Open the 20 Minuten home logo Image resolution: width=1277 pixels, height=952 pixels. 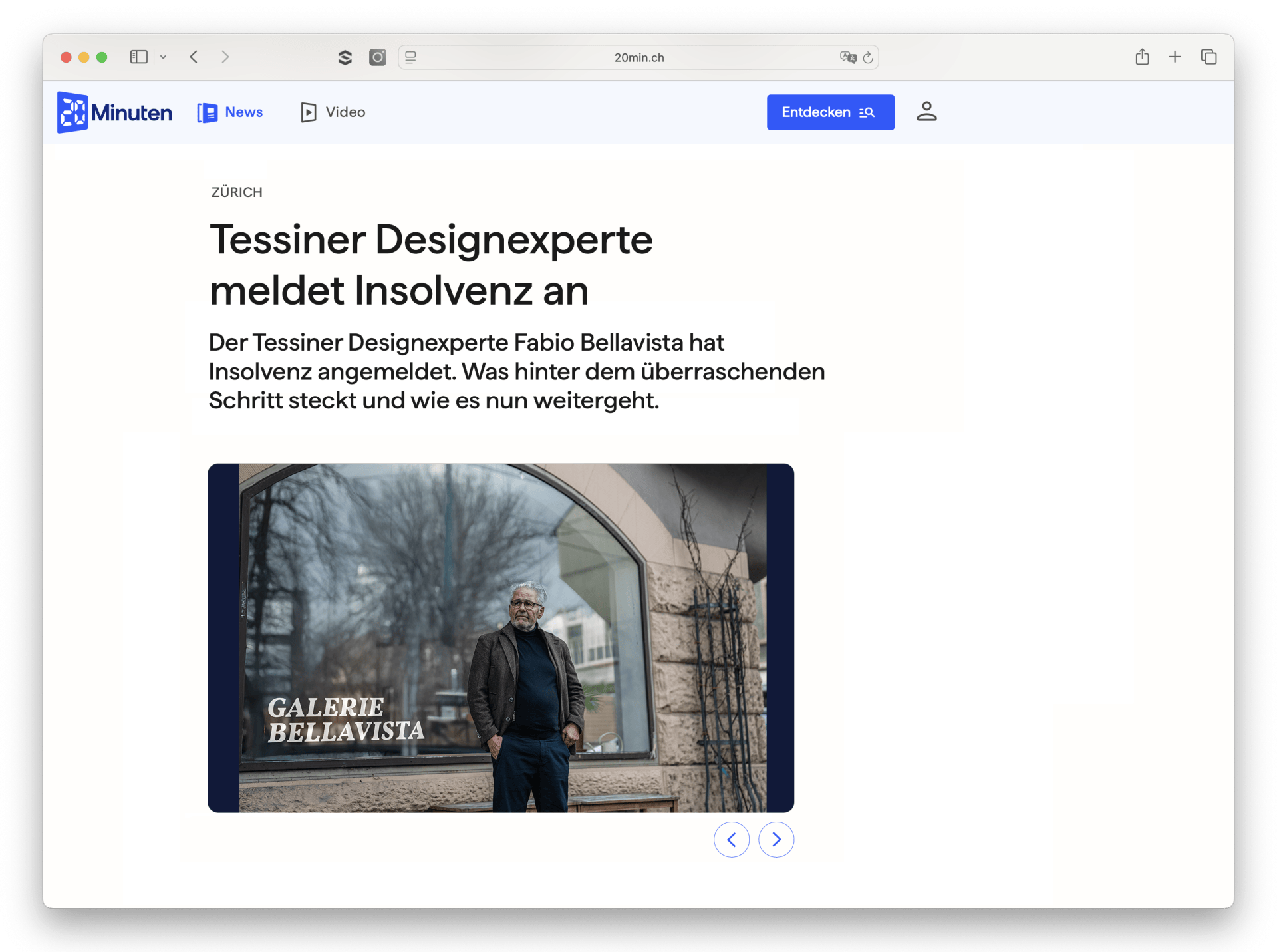tap(114, 112)
